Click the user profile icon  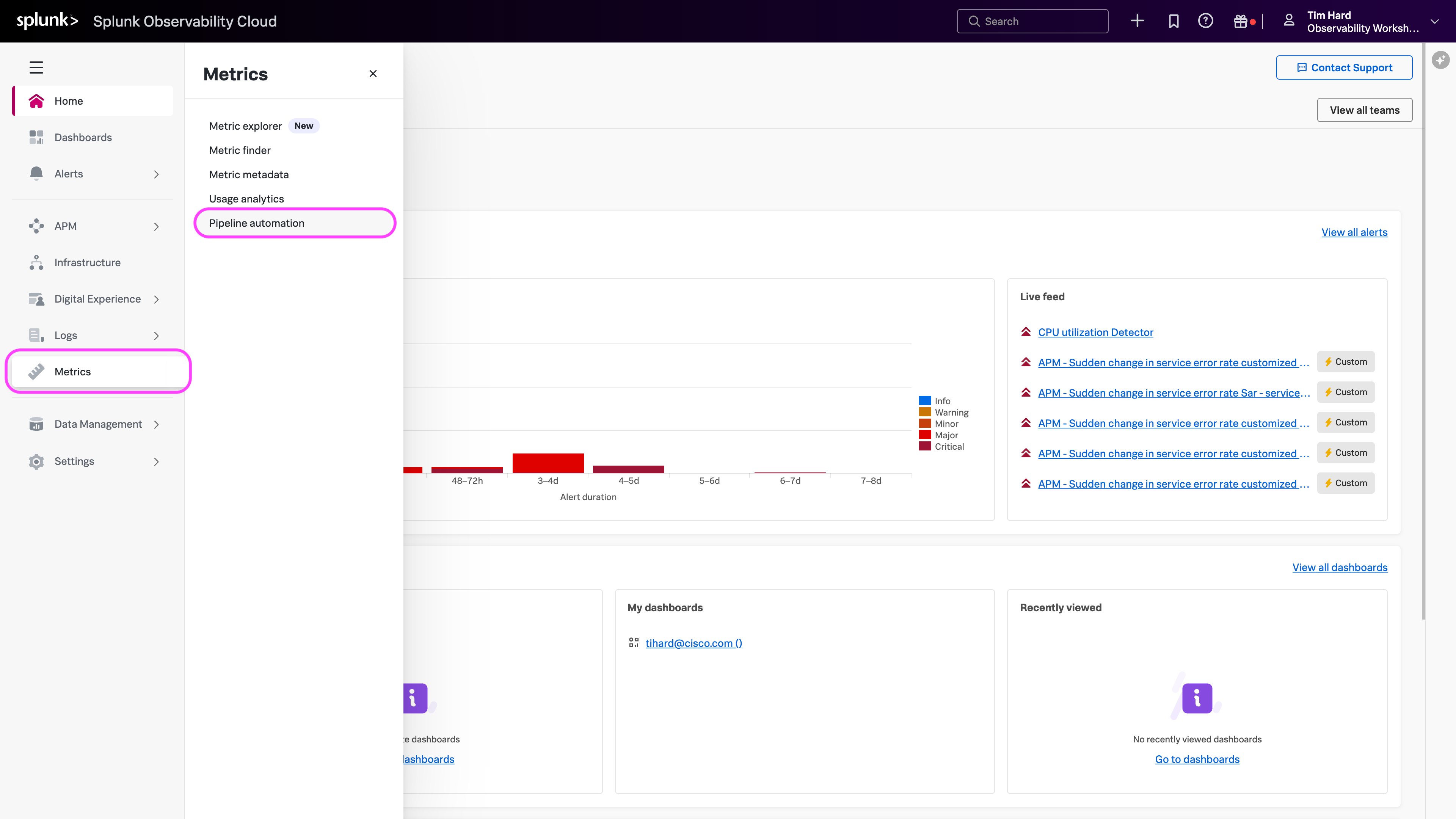(1289, 21)
